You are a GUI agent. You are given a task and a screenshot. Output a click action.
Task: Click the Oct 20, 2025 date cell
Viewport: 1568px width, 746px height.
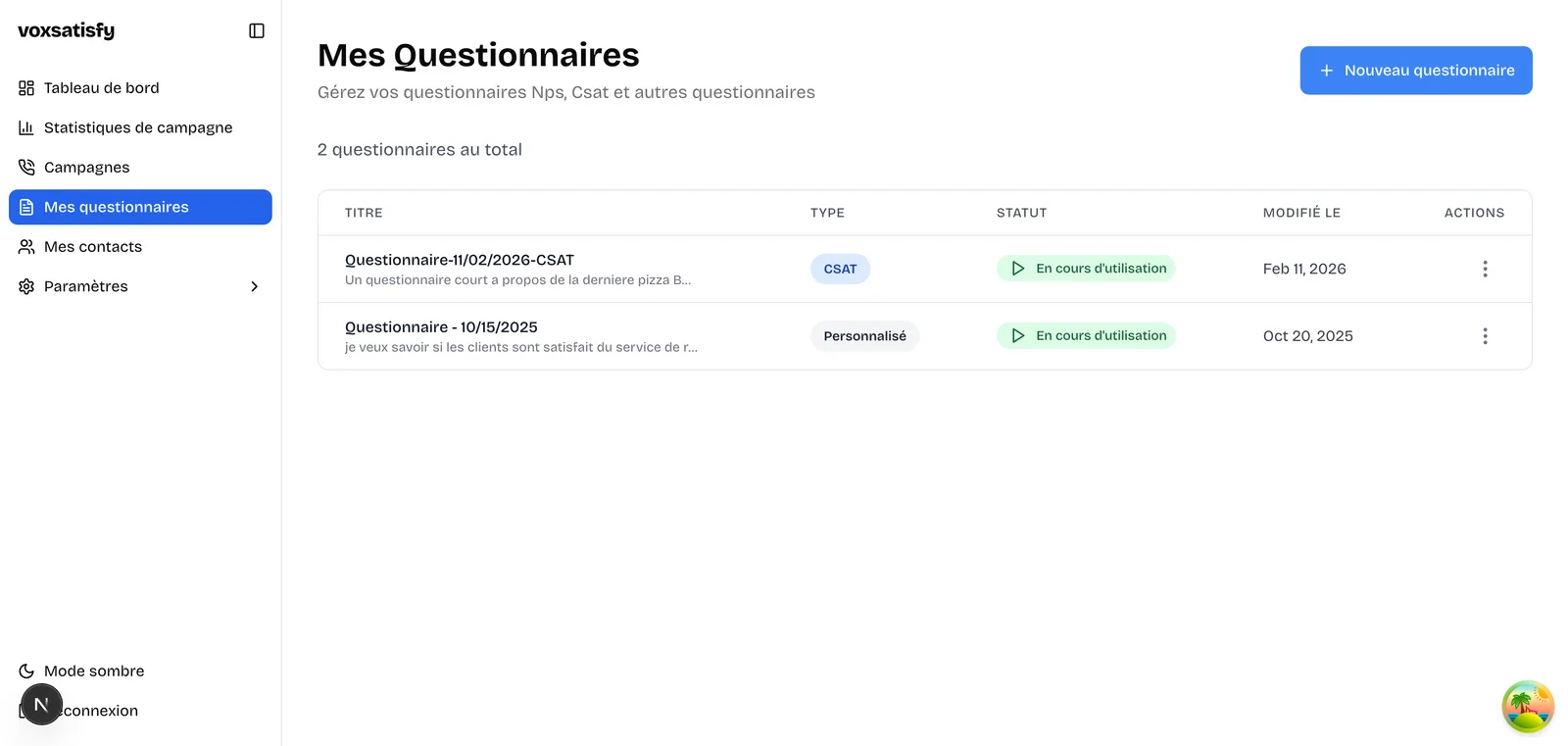[x=1308, y=336]
